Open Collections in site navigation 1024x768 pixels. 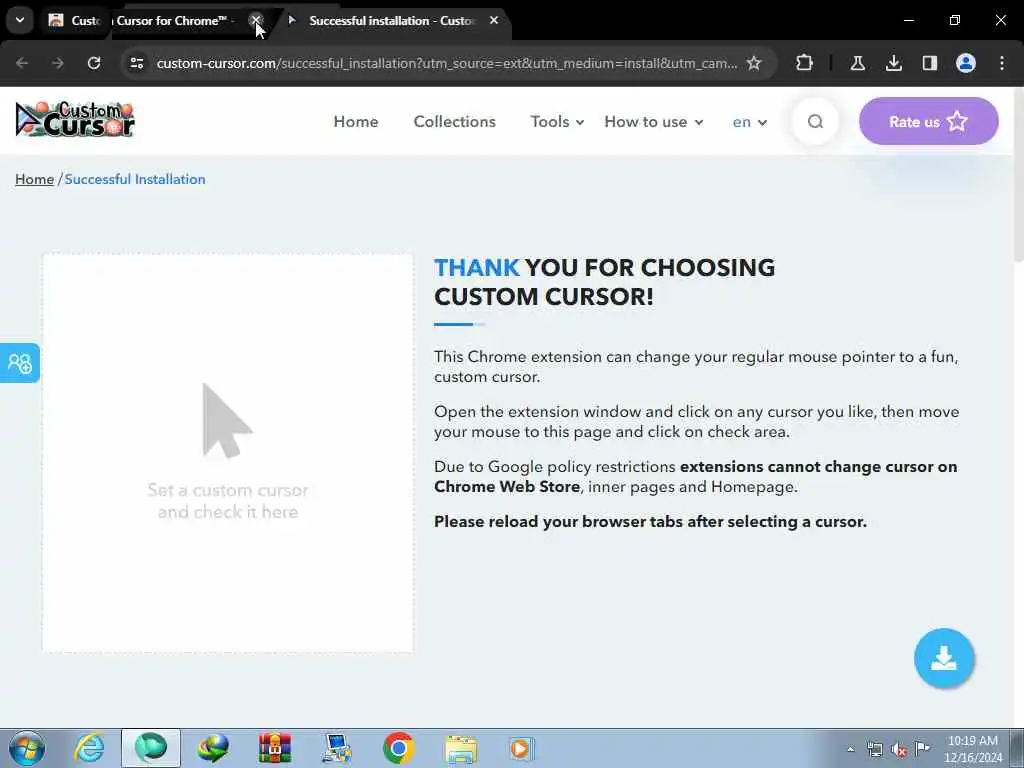(455, 122)
